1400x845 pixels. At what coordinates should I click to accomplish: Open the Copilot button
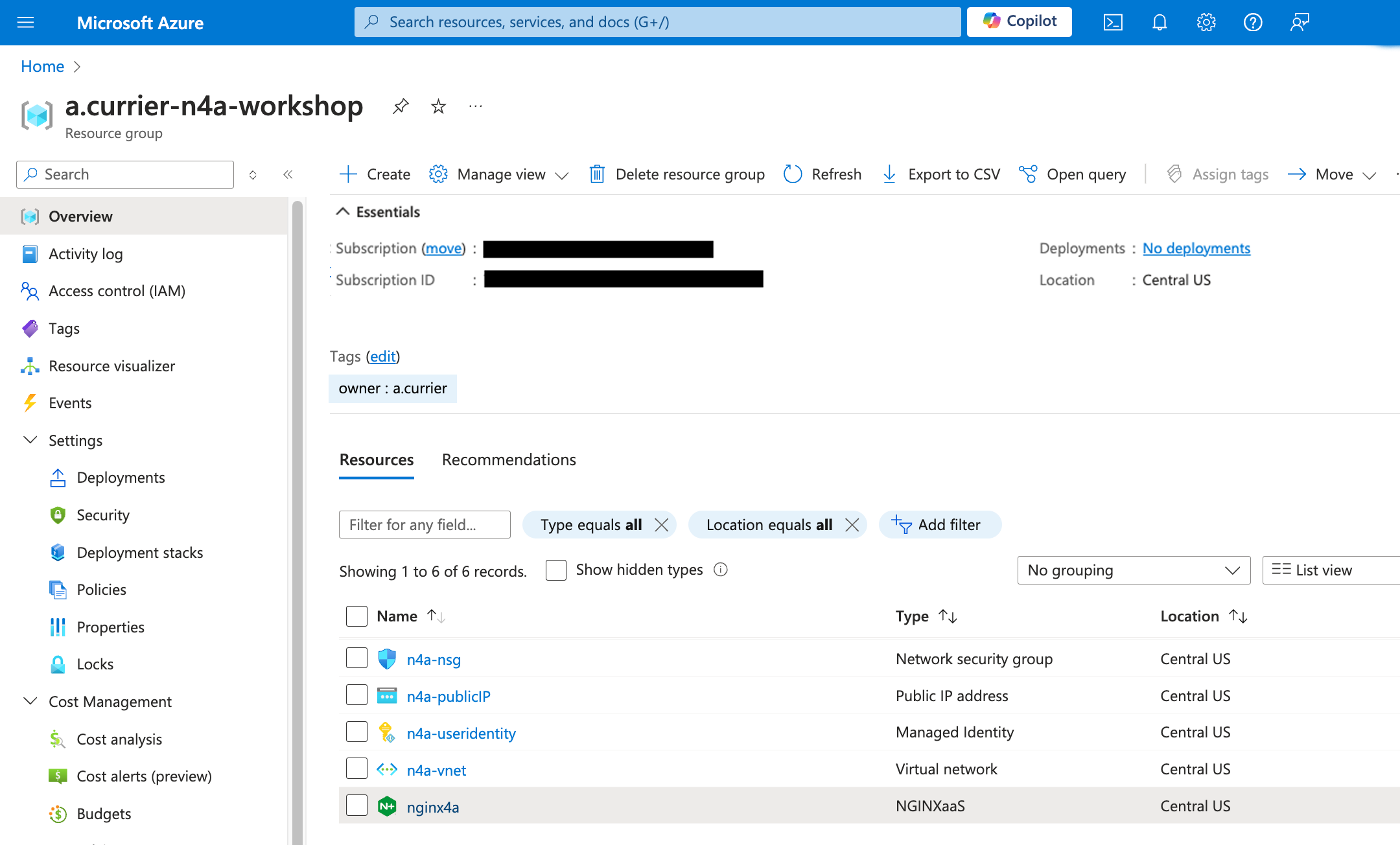1019,22
